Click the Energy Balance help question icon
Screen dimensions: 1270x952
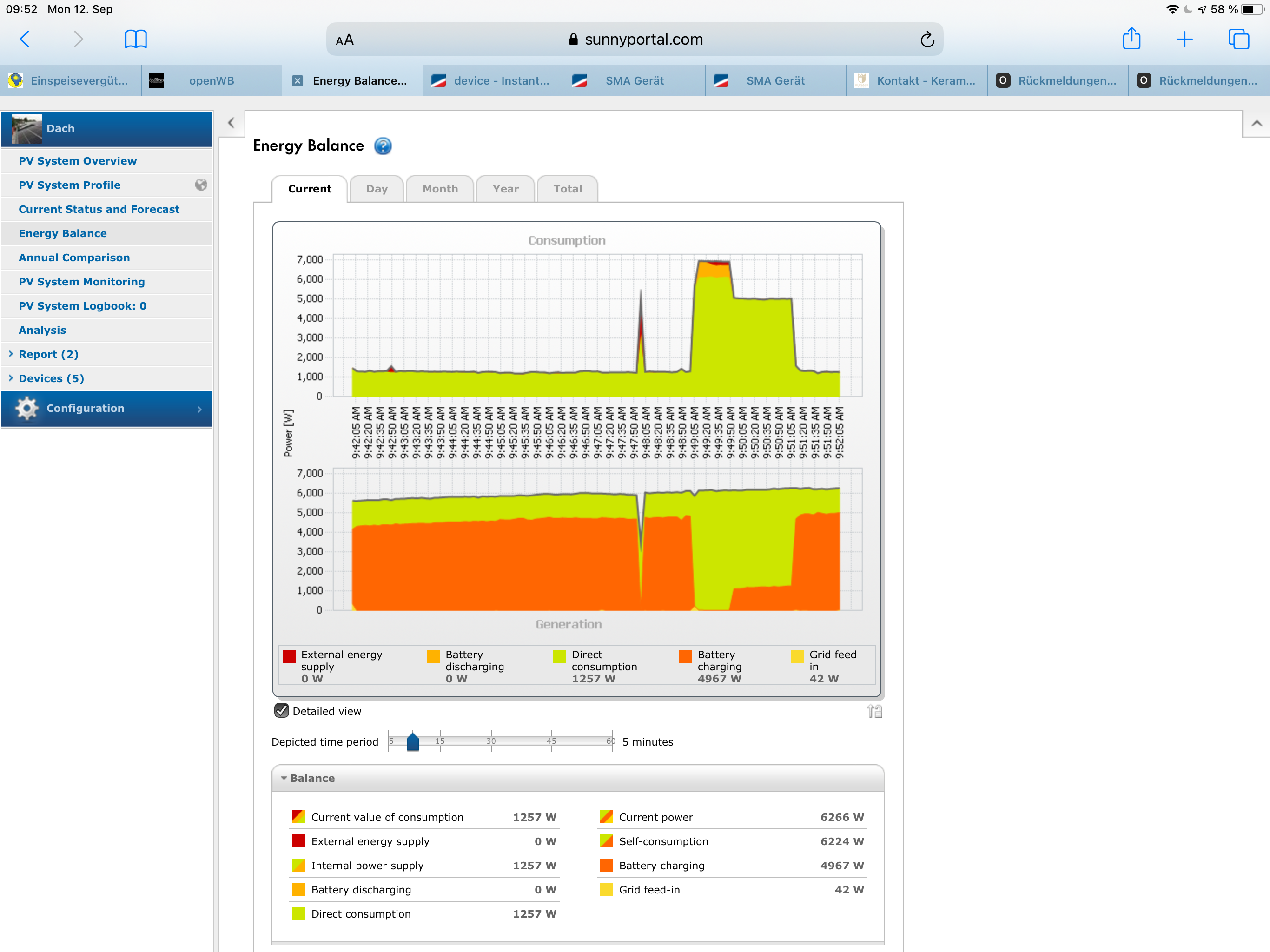[383, 146]
